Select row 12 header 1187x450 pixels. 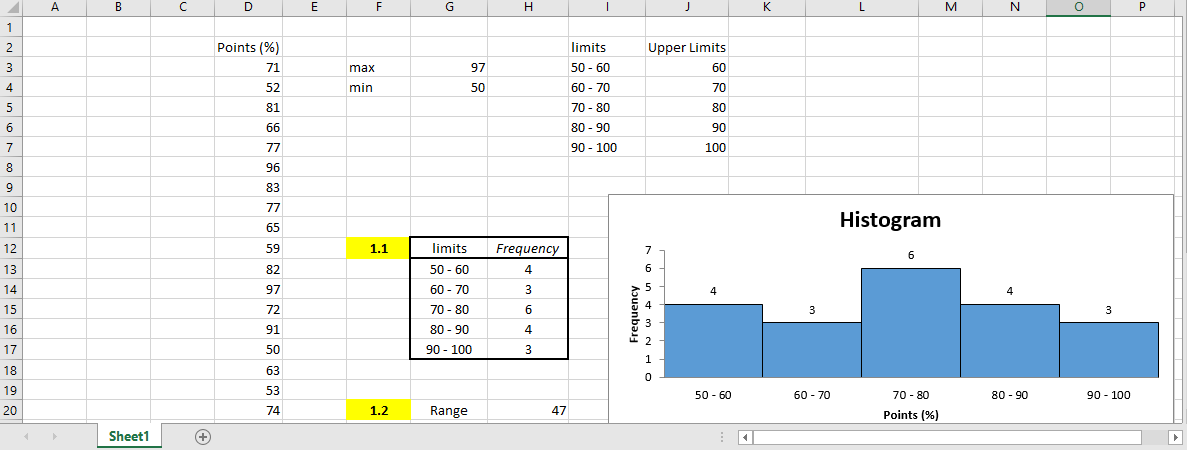click(10, 248)
